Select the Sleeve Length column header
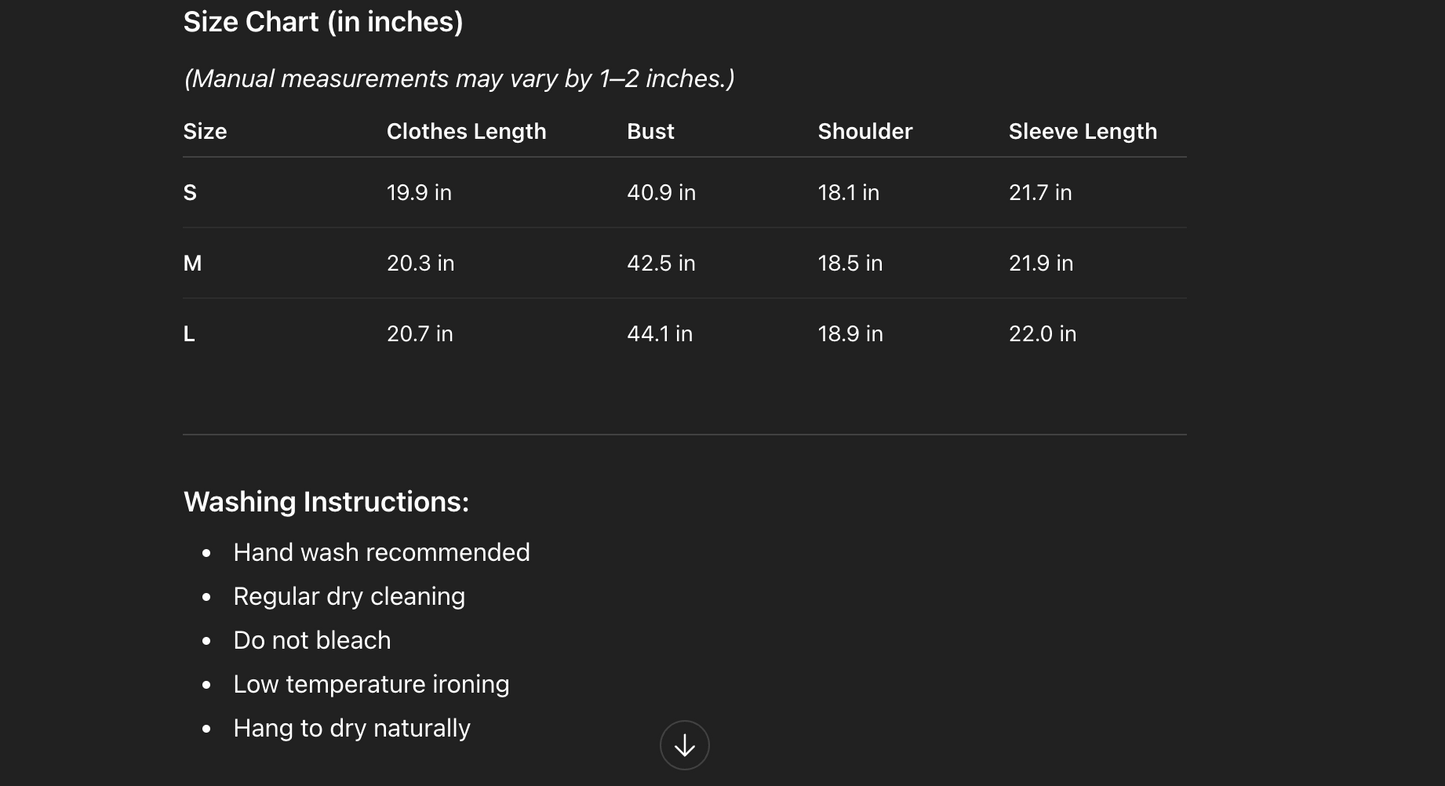Viewport: 1445px width, 786px height. click(1082, 132)
